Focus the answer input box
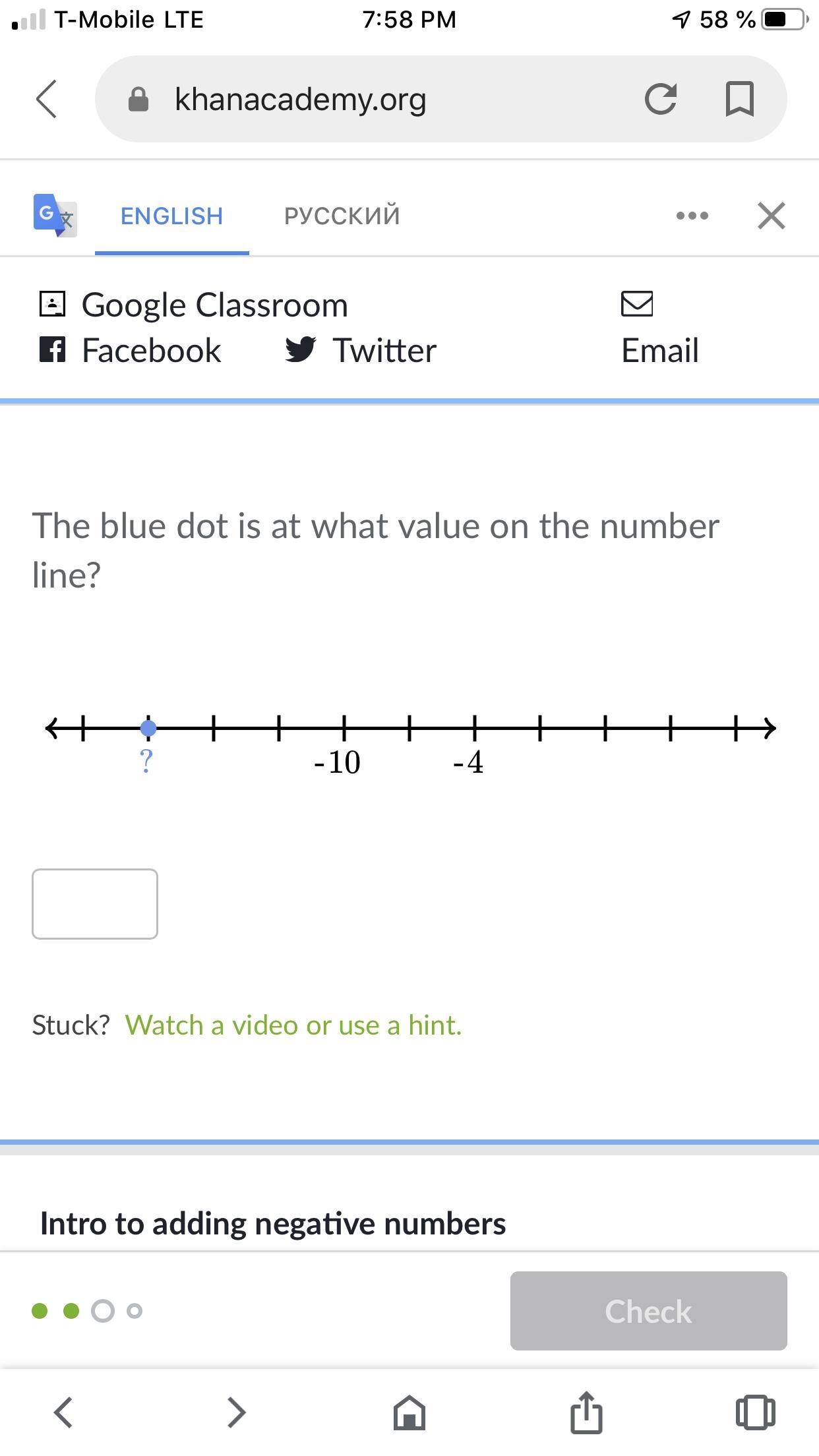 pyautogui.click(x=95, y=904)
